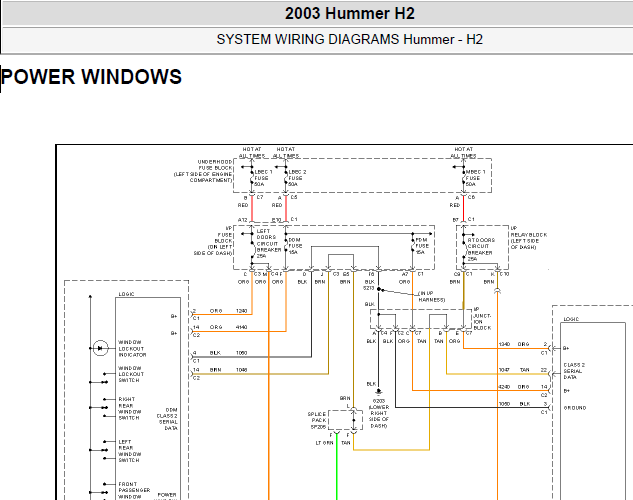Click "CLASS 2 SERIAL DATA" in right module
The width and height of the screenshot is (633, 500).
coord(574,371)
